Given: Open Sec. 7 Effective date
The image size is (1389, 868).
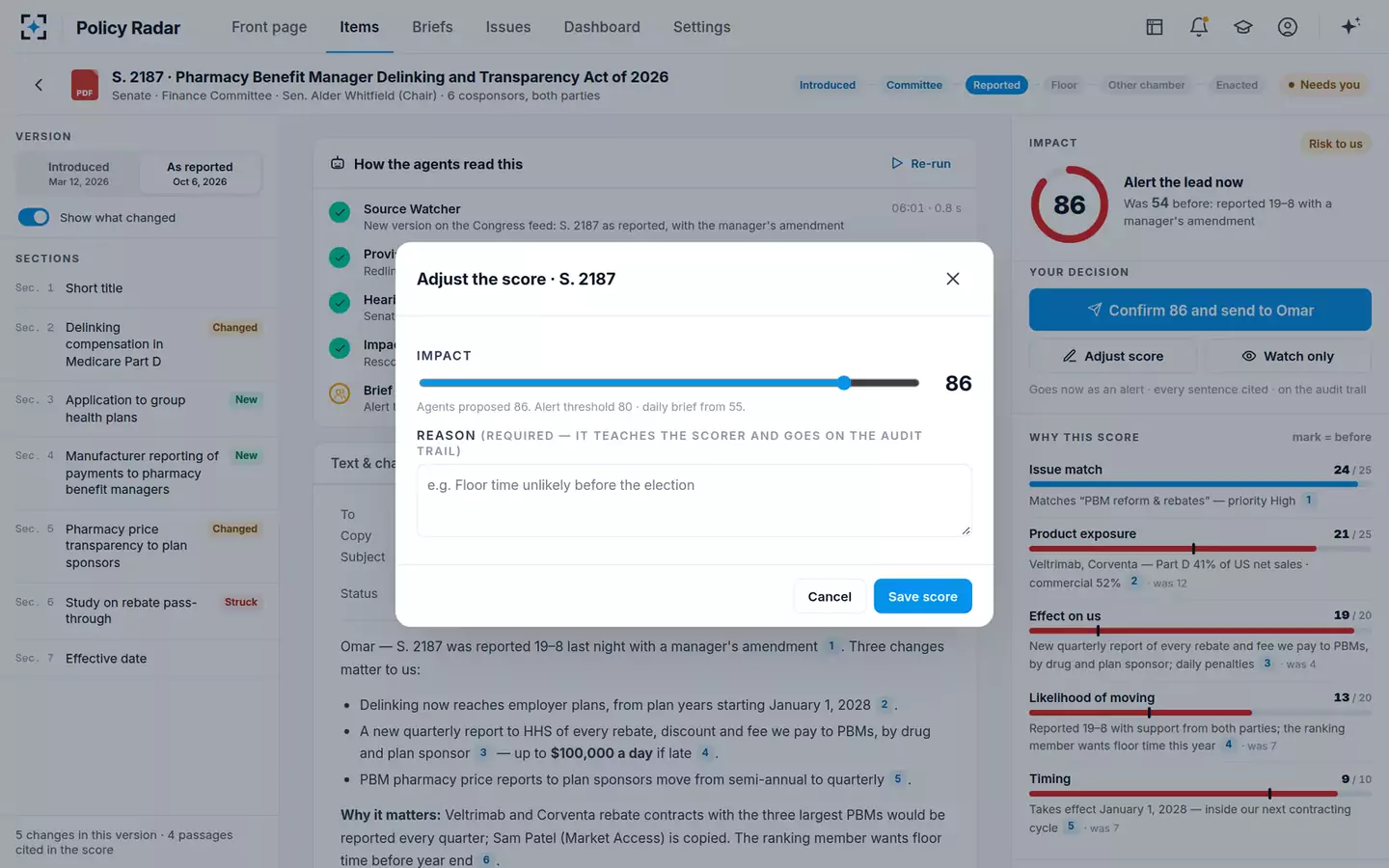Looking at the screenshot, I should (x=139, y=659).
